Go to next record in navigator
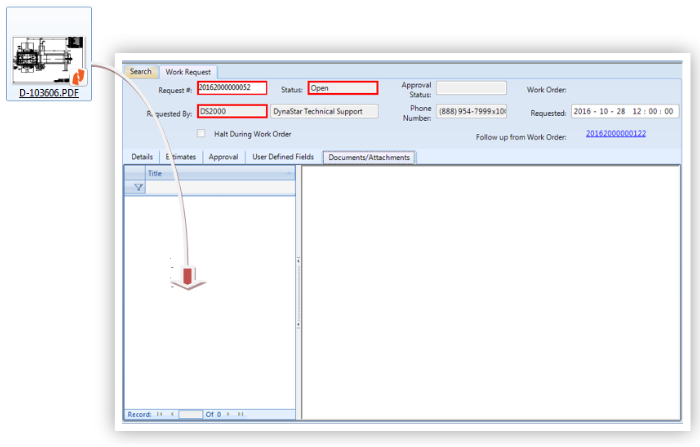This screenshot has width=700, height=447. (x=228, y=414)
